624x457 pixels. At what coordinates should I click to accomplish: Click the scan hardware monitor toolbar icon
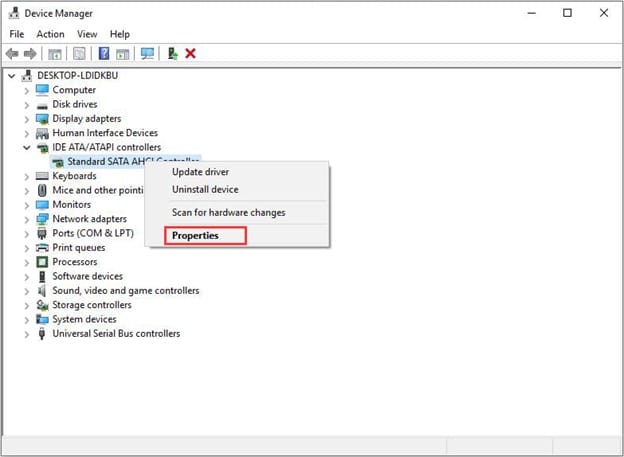tap(147, 53)
